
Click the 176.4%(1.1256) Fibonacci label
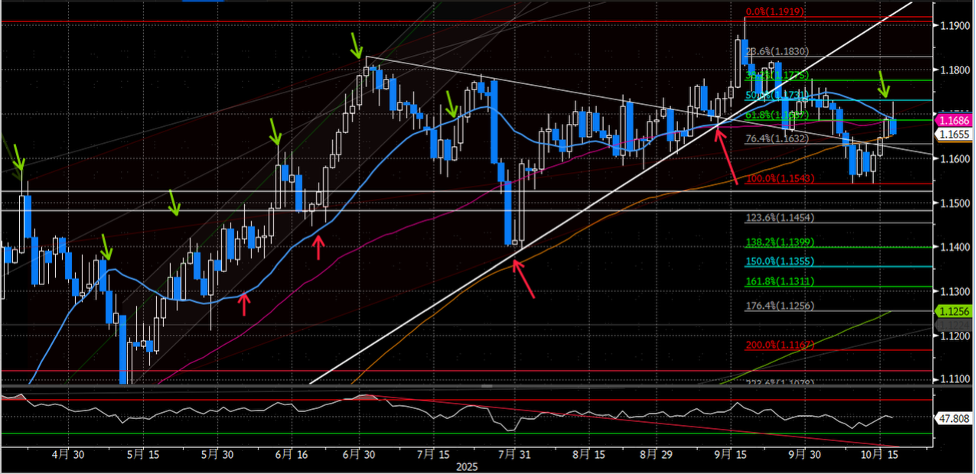coord(780,306)
